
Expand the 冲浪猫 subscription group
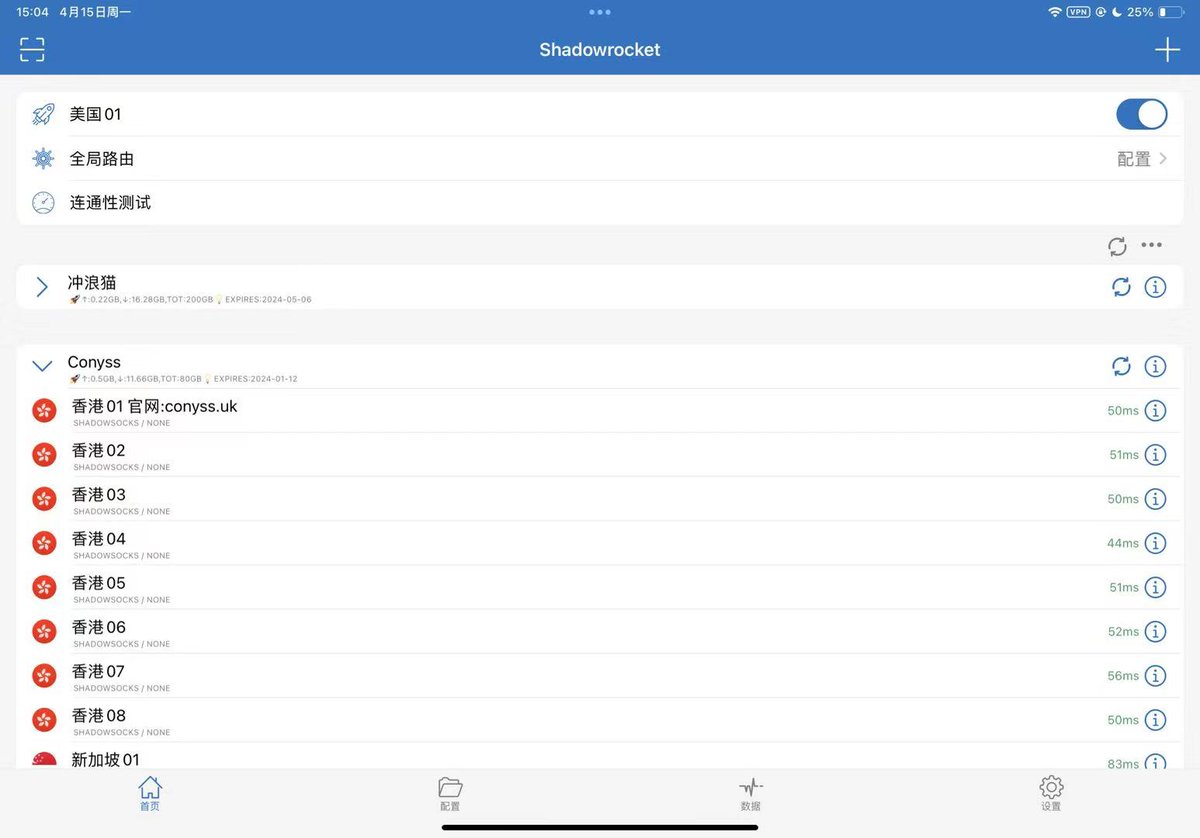(42, 287)
